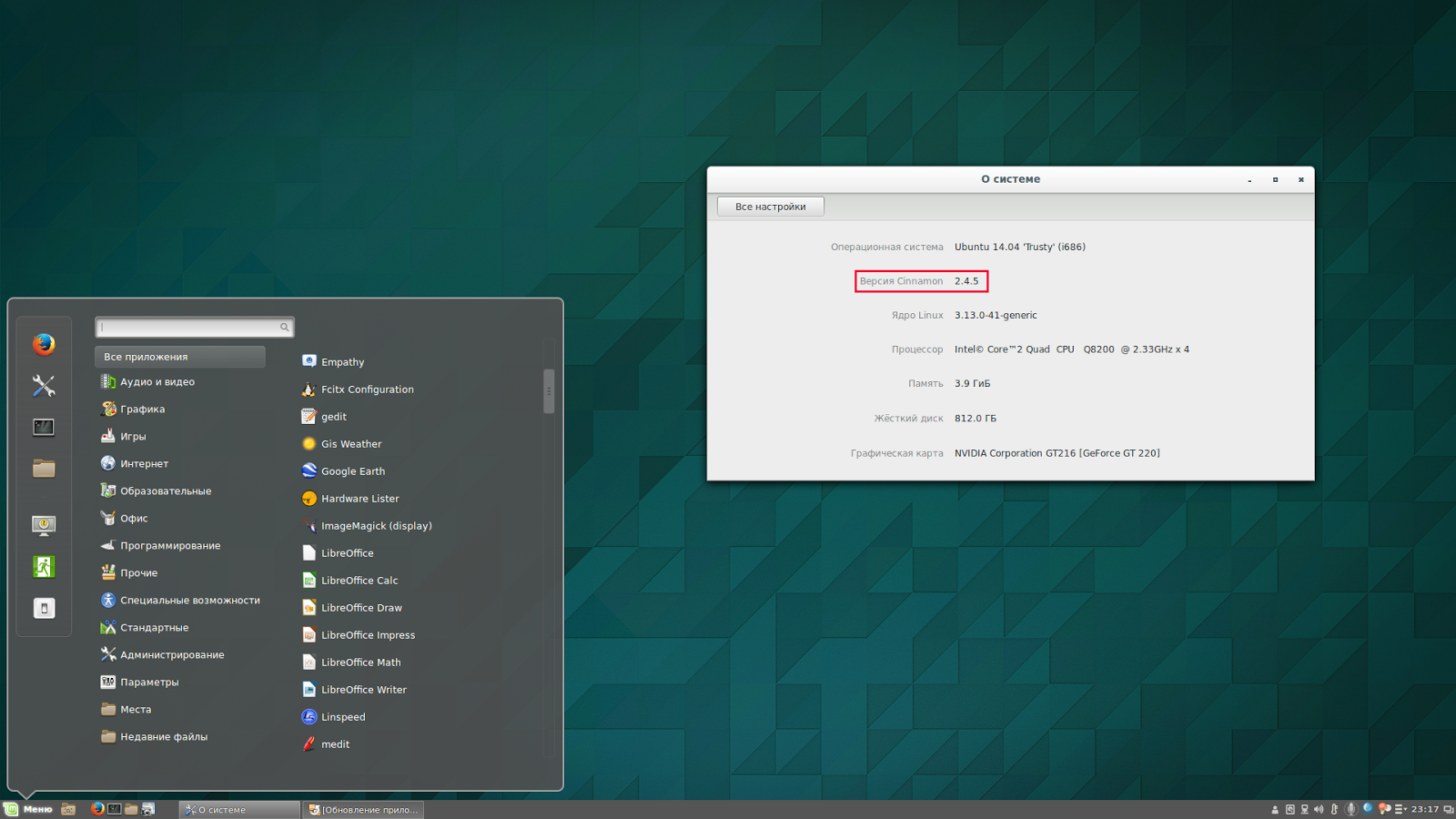Open the Files folder icon in favorites sidebar
Image resolution: width=1456 pixels, height=819 pixels.
tap(44, 469)
